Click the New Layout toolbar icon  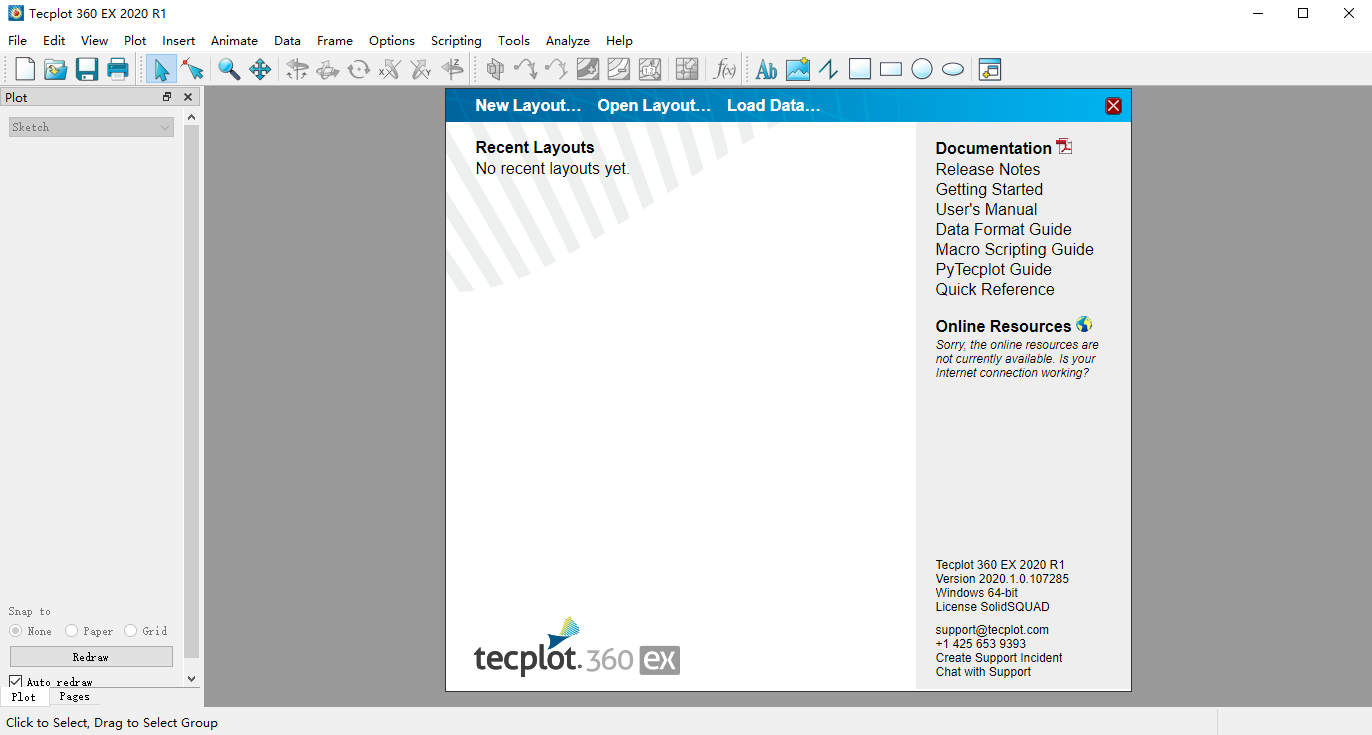[25, 69]
